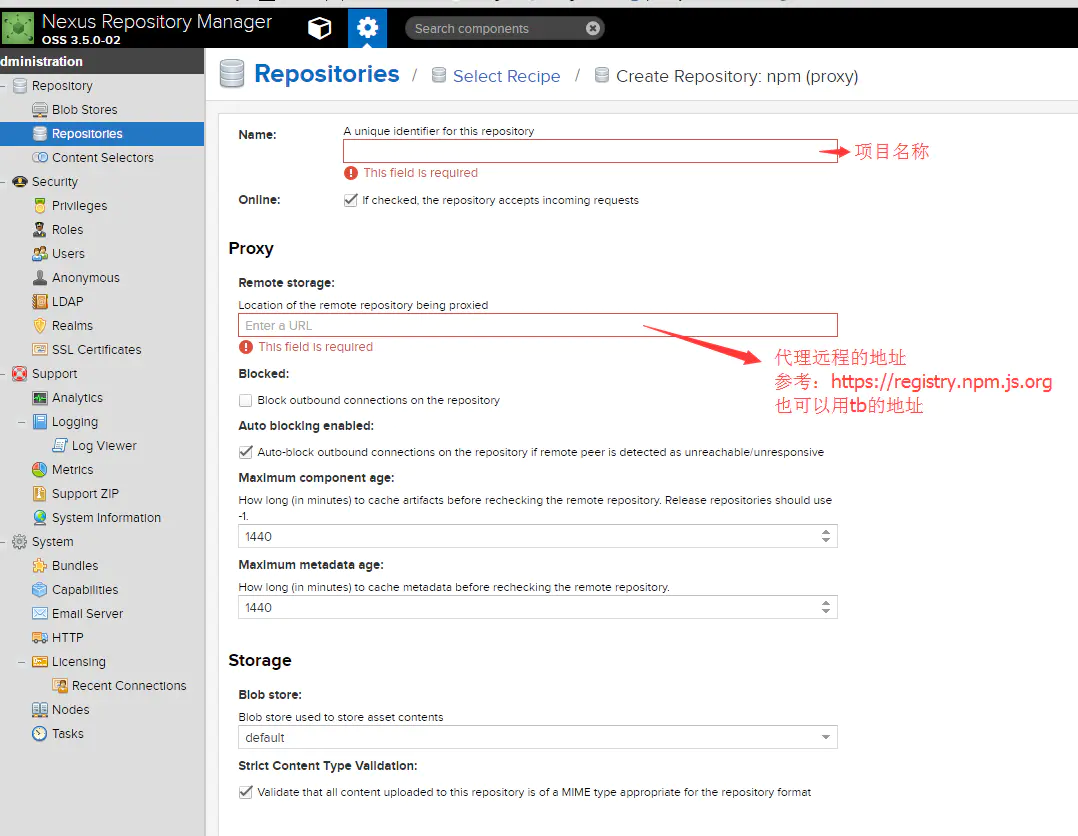
Task: Click the Remote storage URL field
Action: click(538, 325)
